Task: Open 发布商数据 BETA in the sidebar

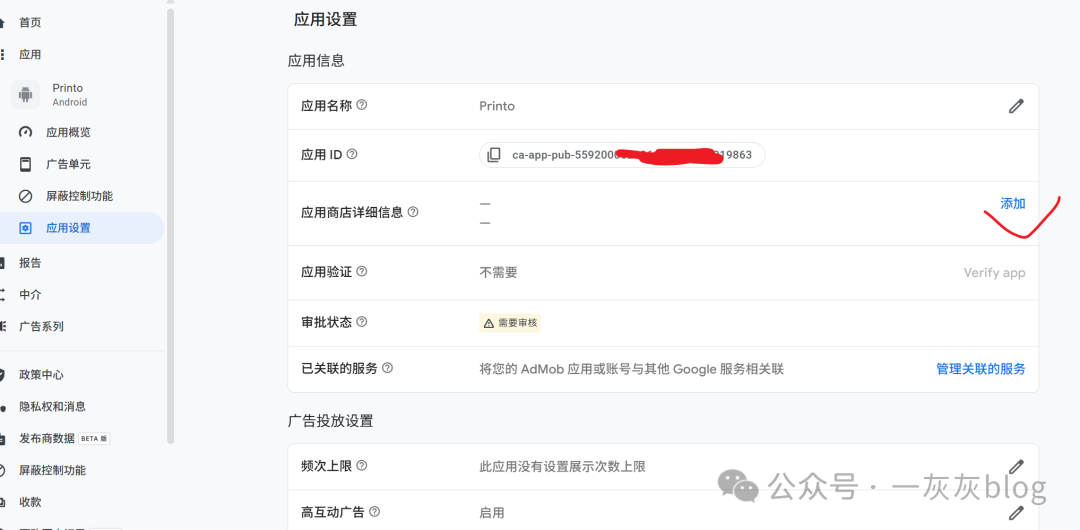Action: tap(64, 438)
